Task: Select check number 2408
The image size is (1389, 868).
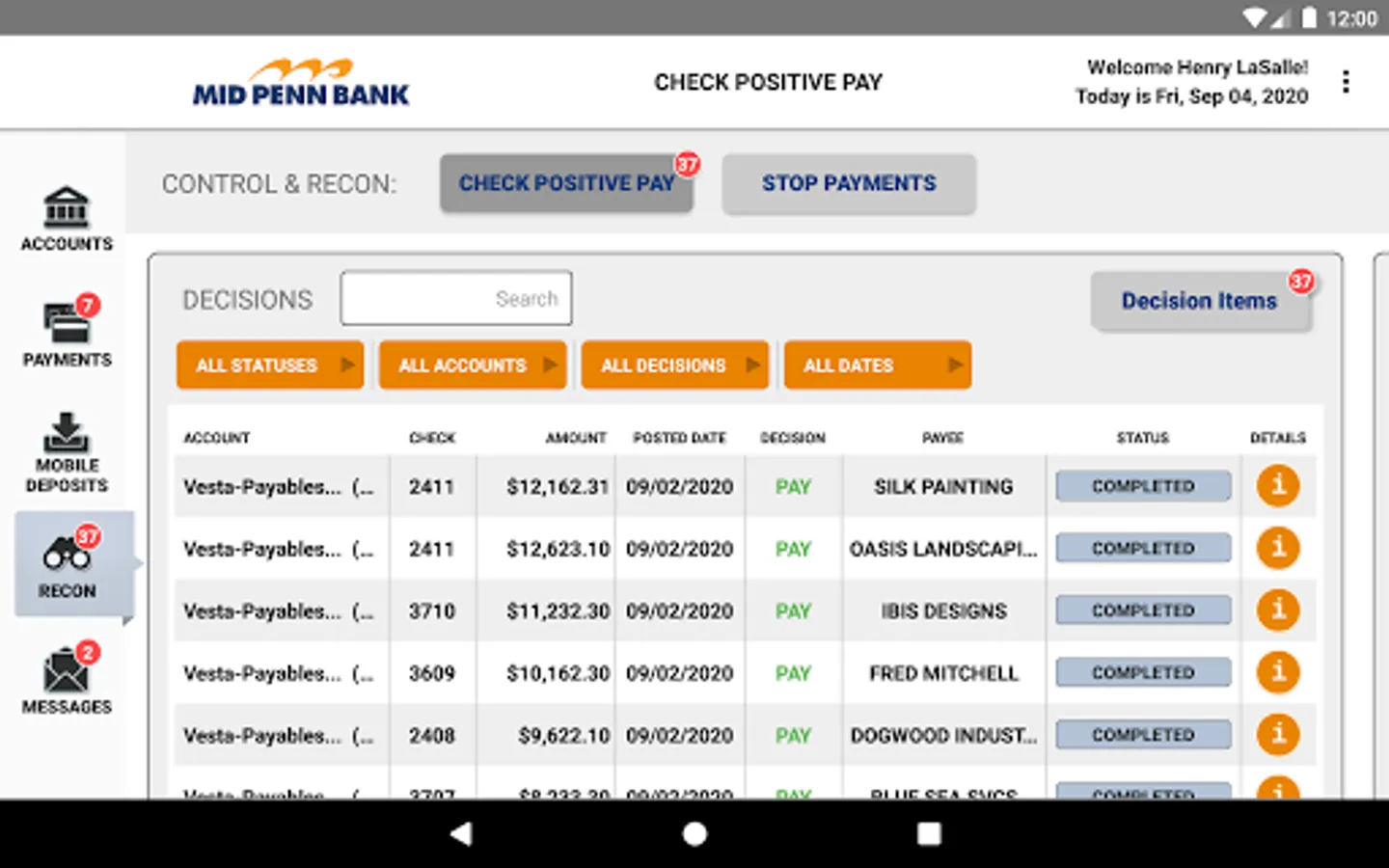Action: click(x=431, y=736)
